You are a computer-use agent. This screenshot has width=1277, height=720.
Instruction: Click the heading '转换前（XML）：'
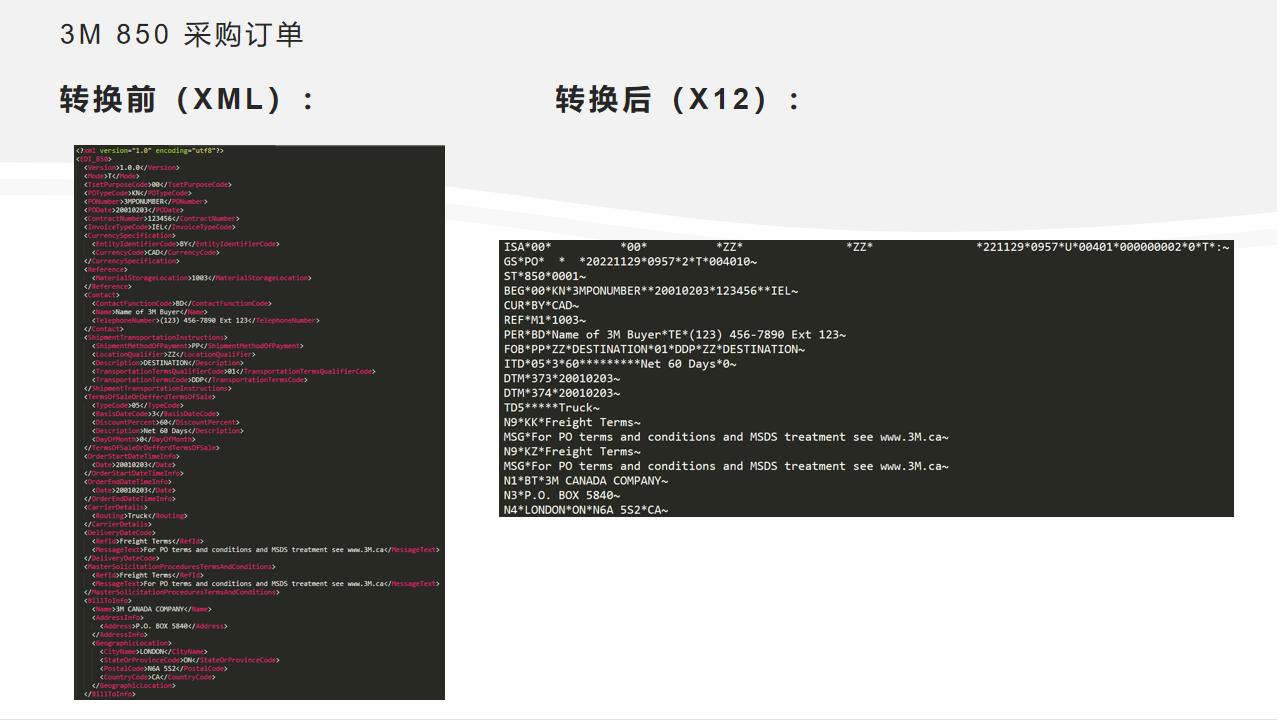[x=188, y=100]
